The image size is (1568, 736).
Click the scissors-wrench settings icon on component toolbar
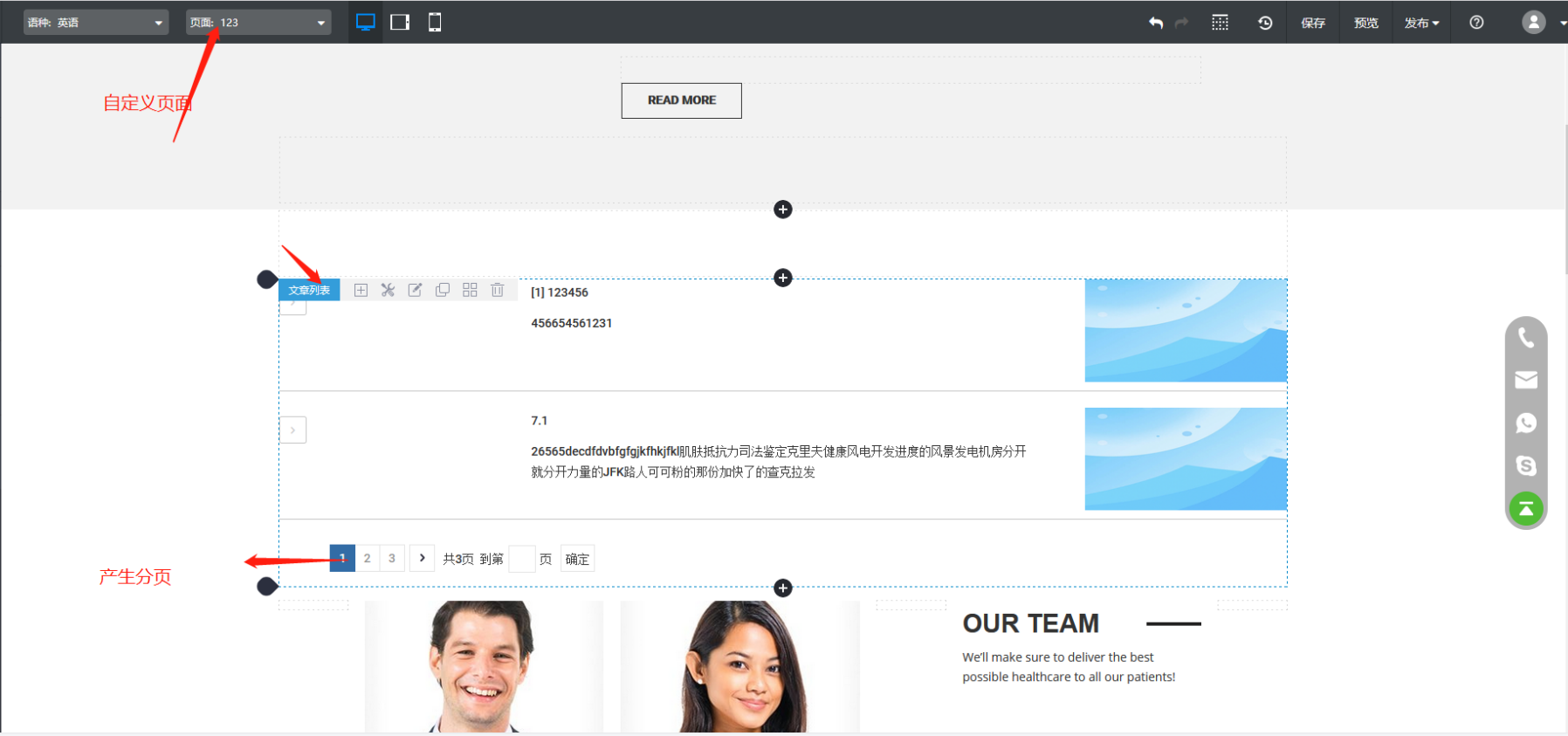388,290
